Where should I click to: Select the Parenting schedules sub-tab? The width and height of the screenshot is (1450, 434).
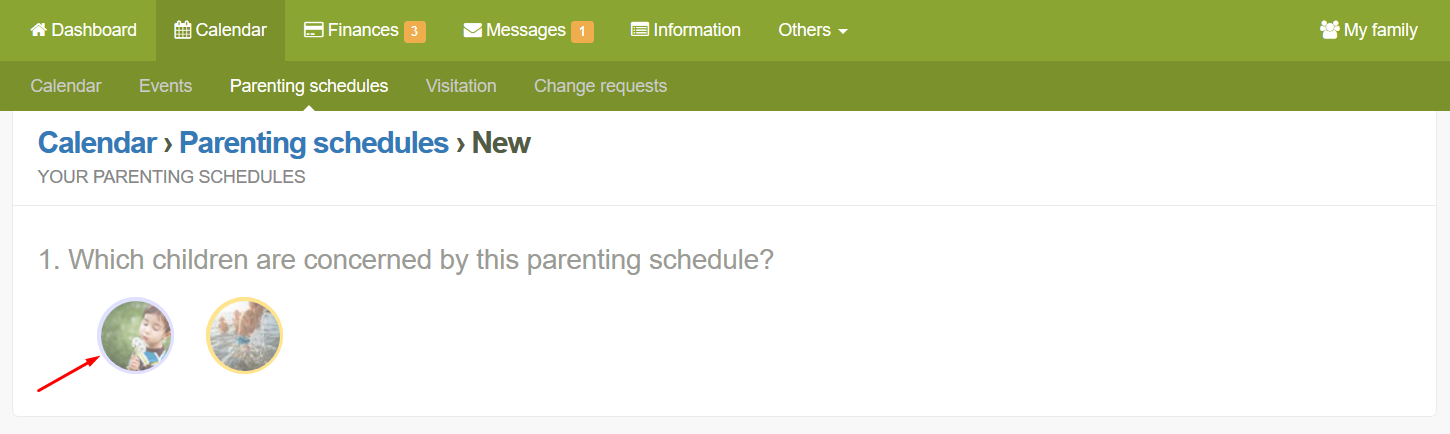click(x=309, y=86)
